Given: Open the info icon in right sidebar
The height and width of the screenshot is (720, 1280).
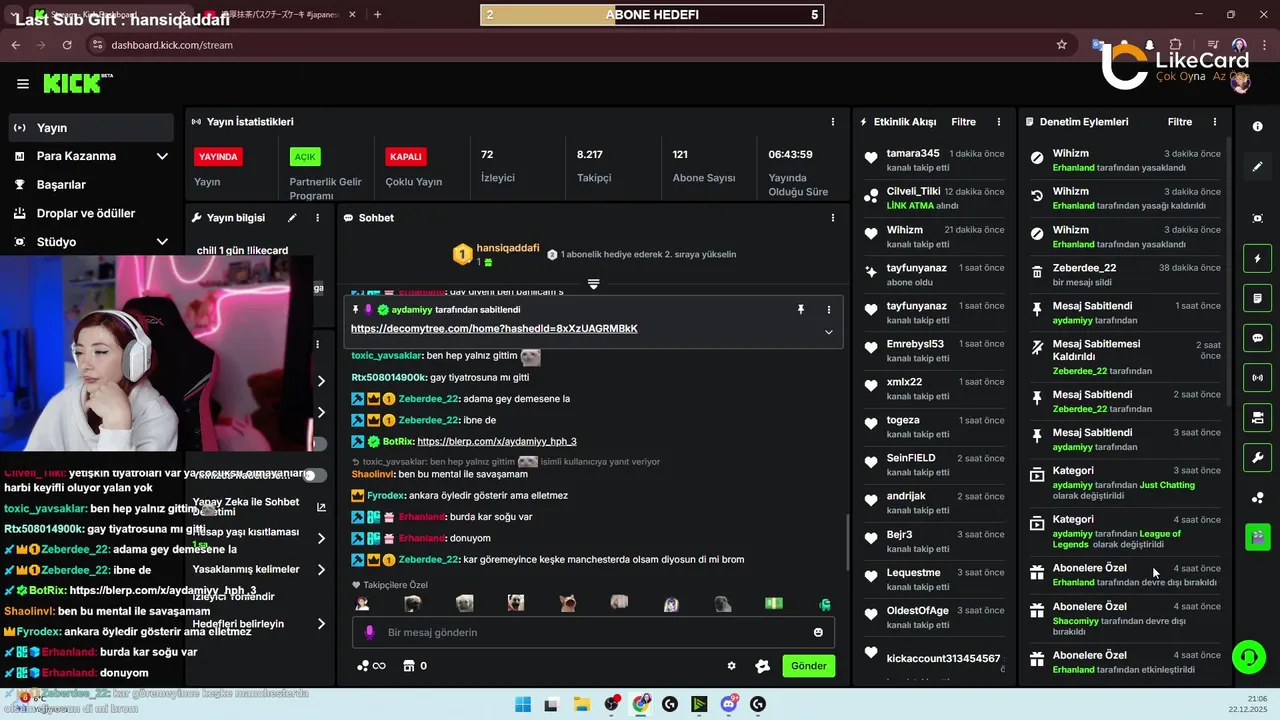Looking at the screenshot, I should pos(1257,127).
